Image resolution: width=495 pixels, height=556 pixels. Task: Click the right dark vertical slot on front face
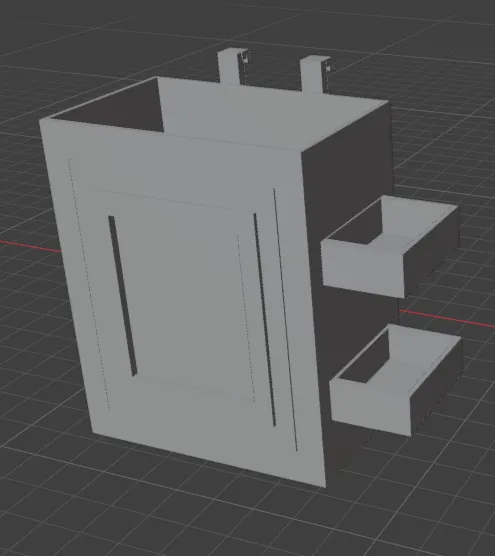coord(265,319)
